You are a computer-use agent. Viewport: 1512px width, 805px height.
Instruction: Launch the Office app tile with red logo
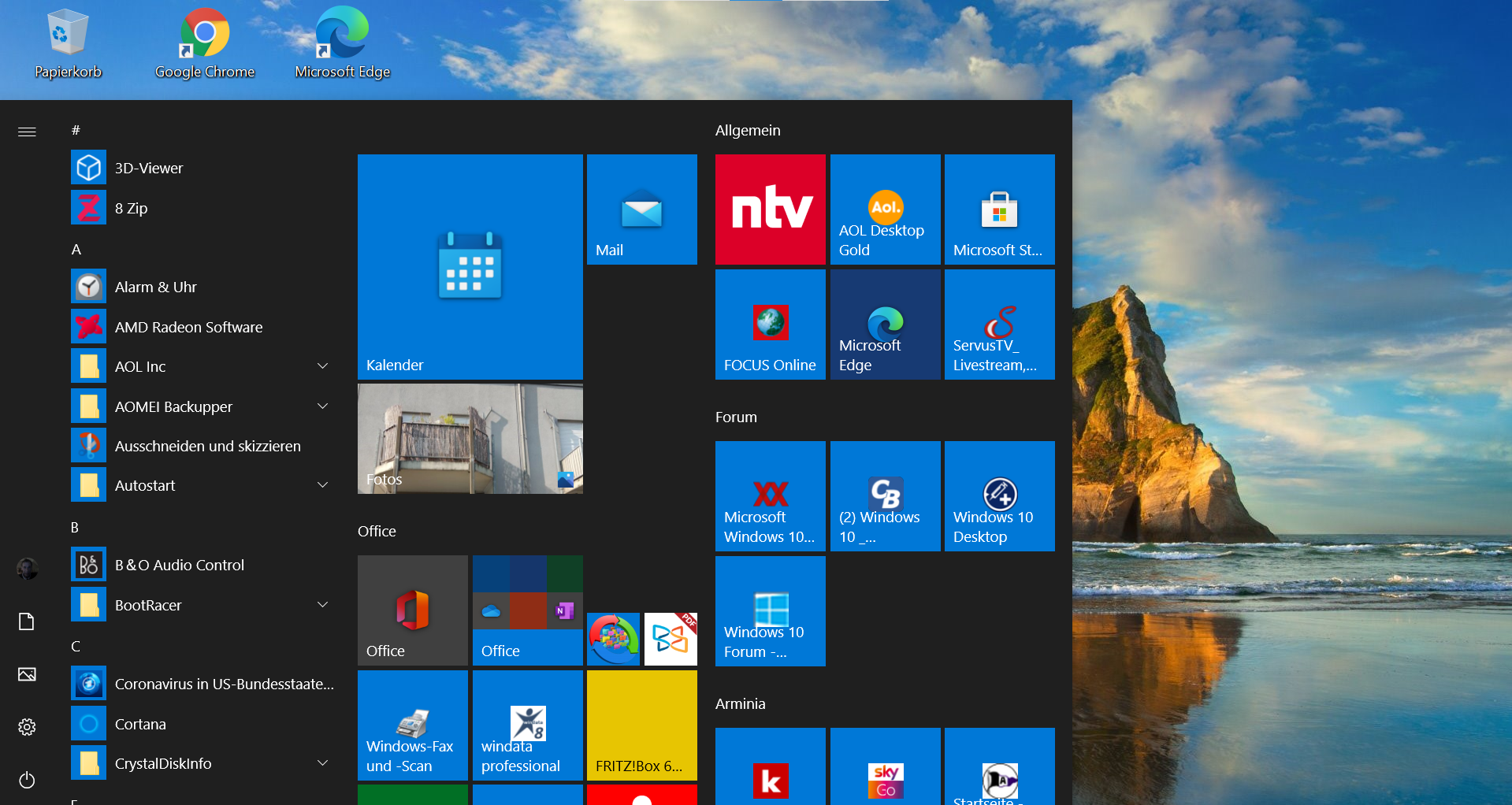coord(413,610)
